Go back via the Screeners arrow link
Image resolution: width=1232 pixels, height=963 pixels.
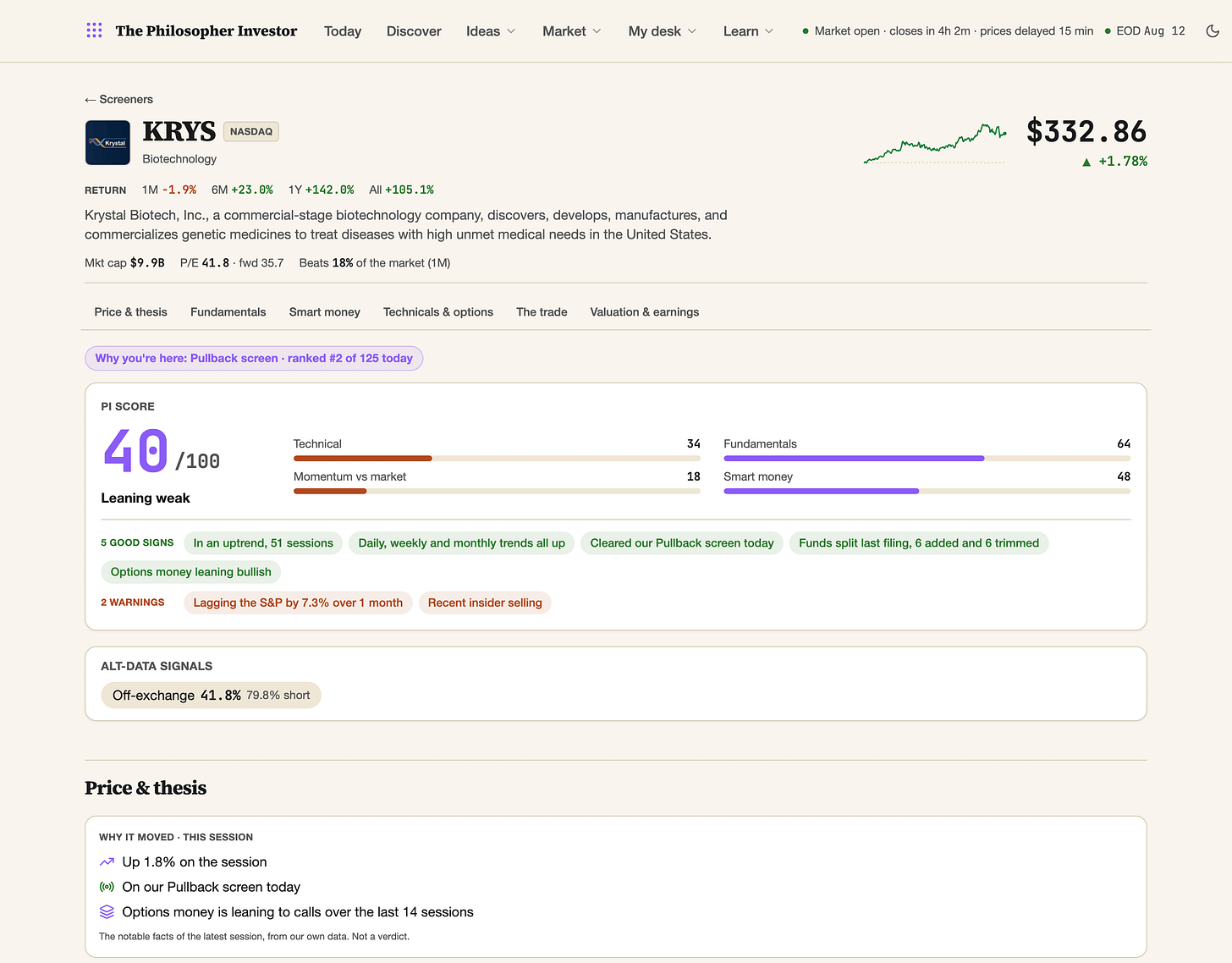coord(118,99)
